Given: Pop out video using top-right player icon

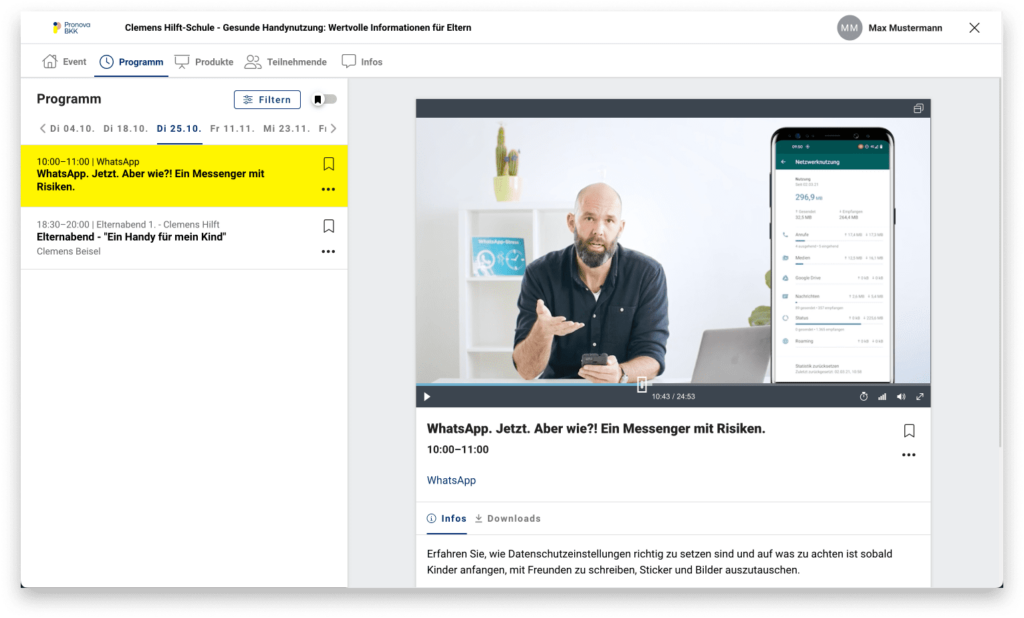Looking at the screenshot, I should coord(918,109).
